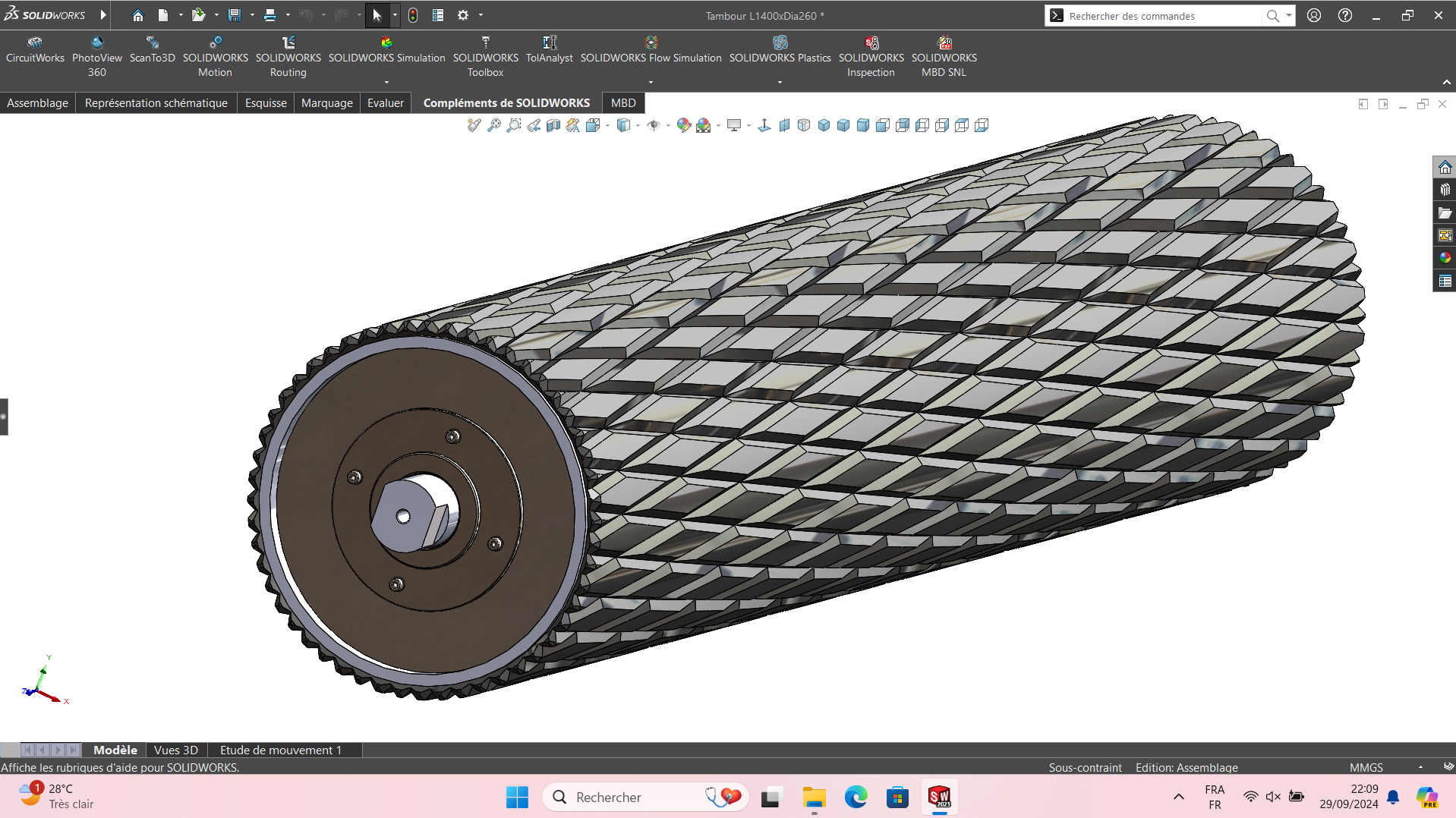The image size is (1456, 818).
Task: Open Appearances and Scenes task pane
Action: tap(1445, 258)
